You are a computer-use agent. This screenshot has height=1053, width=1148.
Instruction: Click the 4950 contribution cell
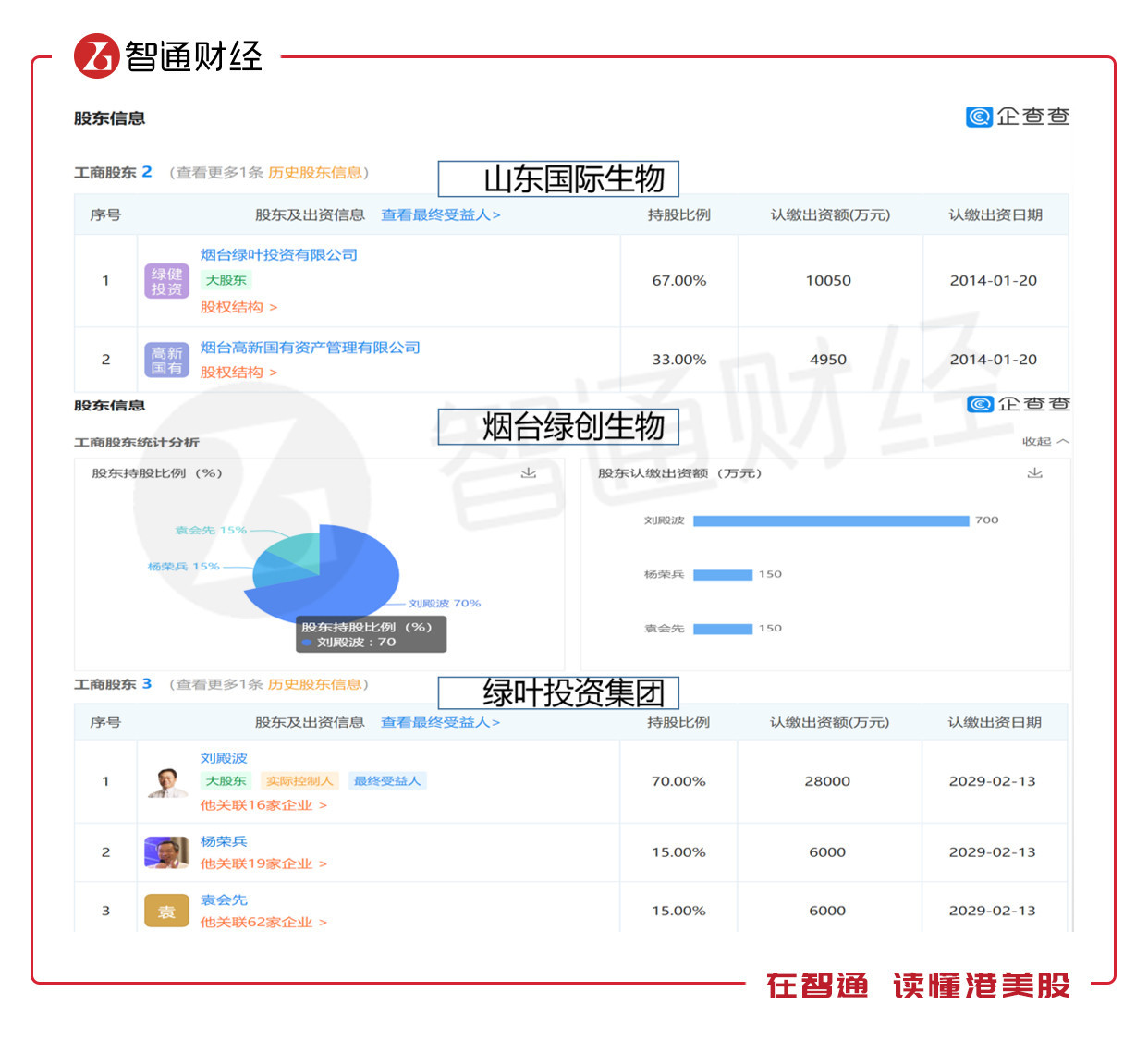coord(828,360)
